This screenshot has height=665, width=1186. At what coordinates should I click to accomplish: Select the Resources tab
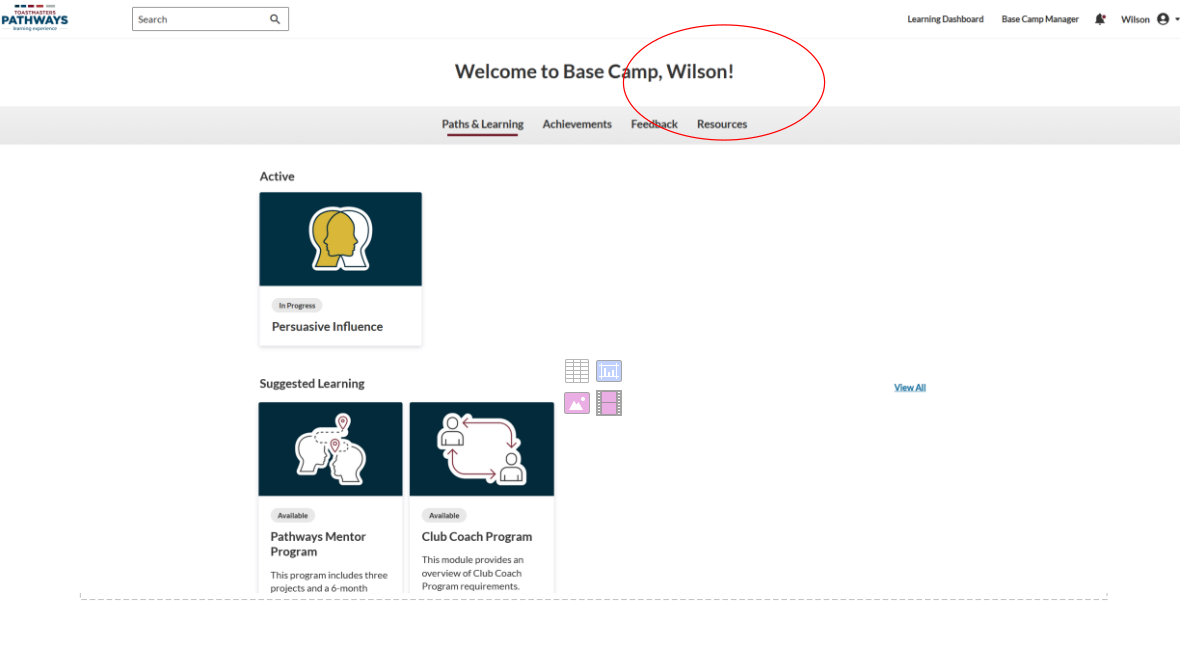coord(722,124)
